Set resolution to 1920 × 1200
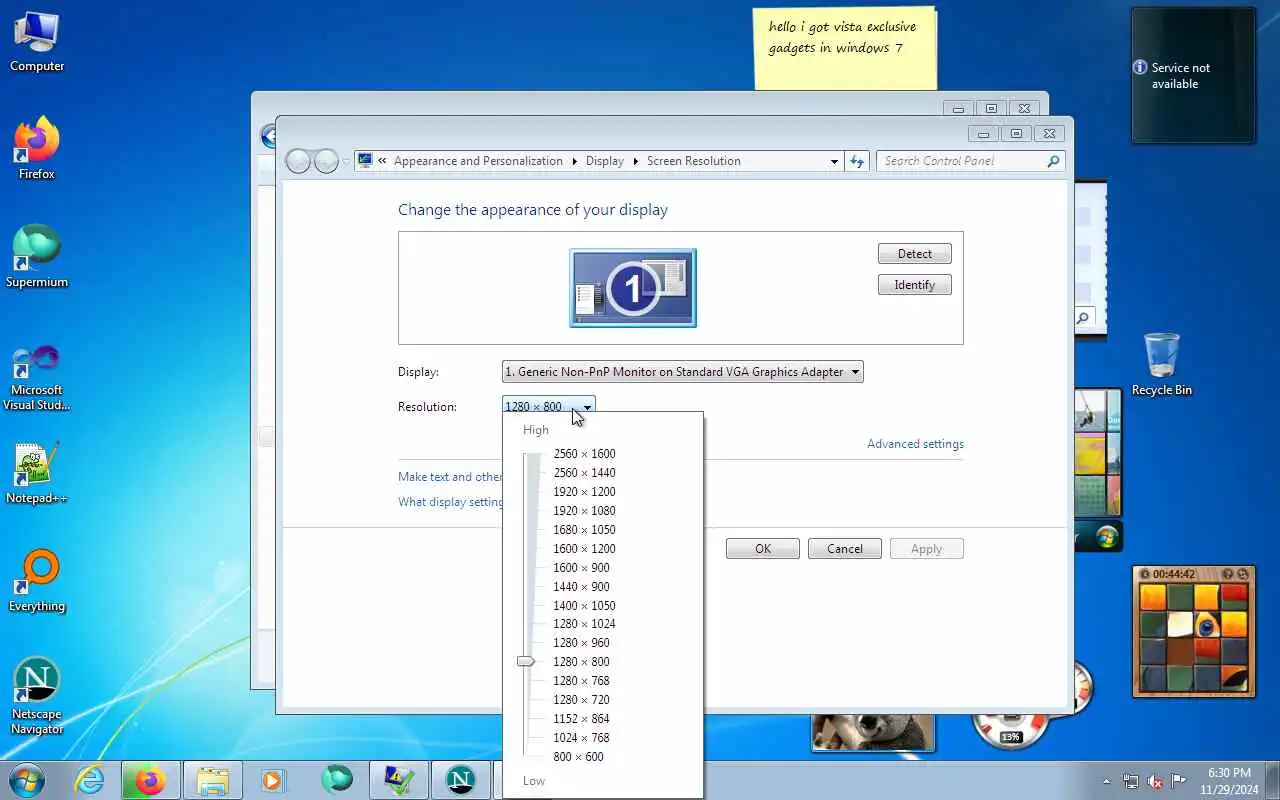 tap(584, 492)
